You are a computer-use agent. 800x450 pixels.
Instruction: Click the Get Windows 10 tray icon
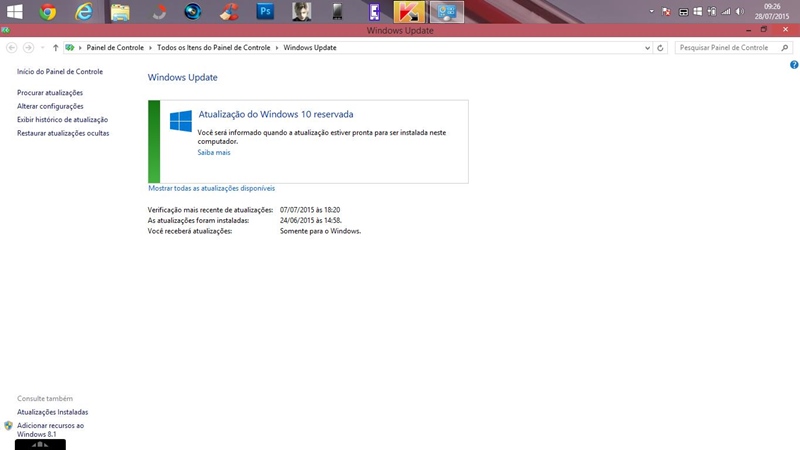pyautogui.click(x=697, y=11)
